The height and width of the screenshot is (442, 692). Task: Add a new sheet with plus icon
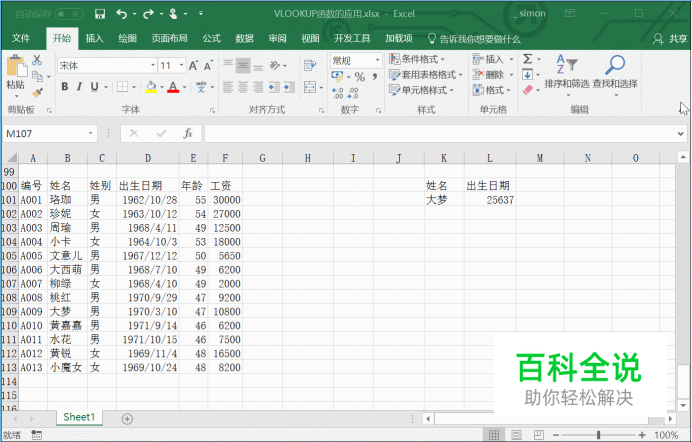(x=127, y=419)
